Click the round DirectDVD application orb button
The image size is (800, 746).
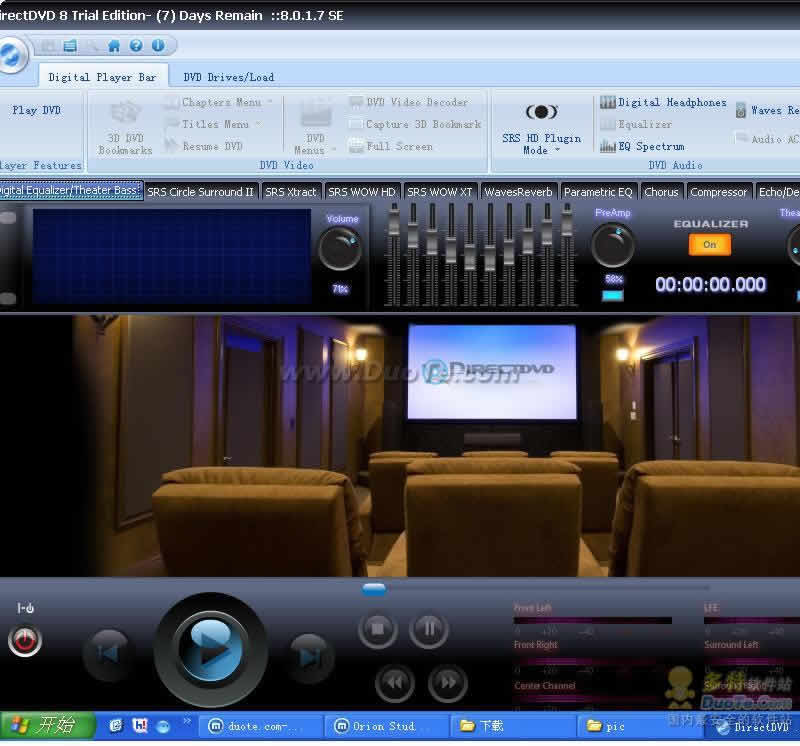[x=11, y=54]
